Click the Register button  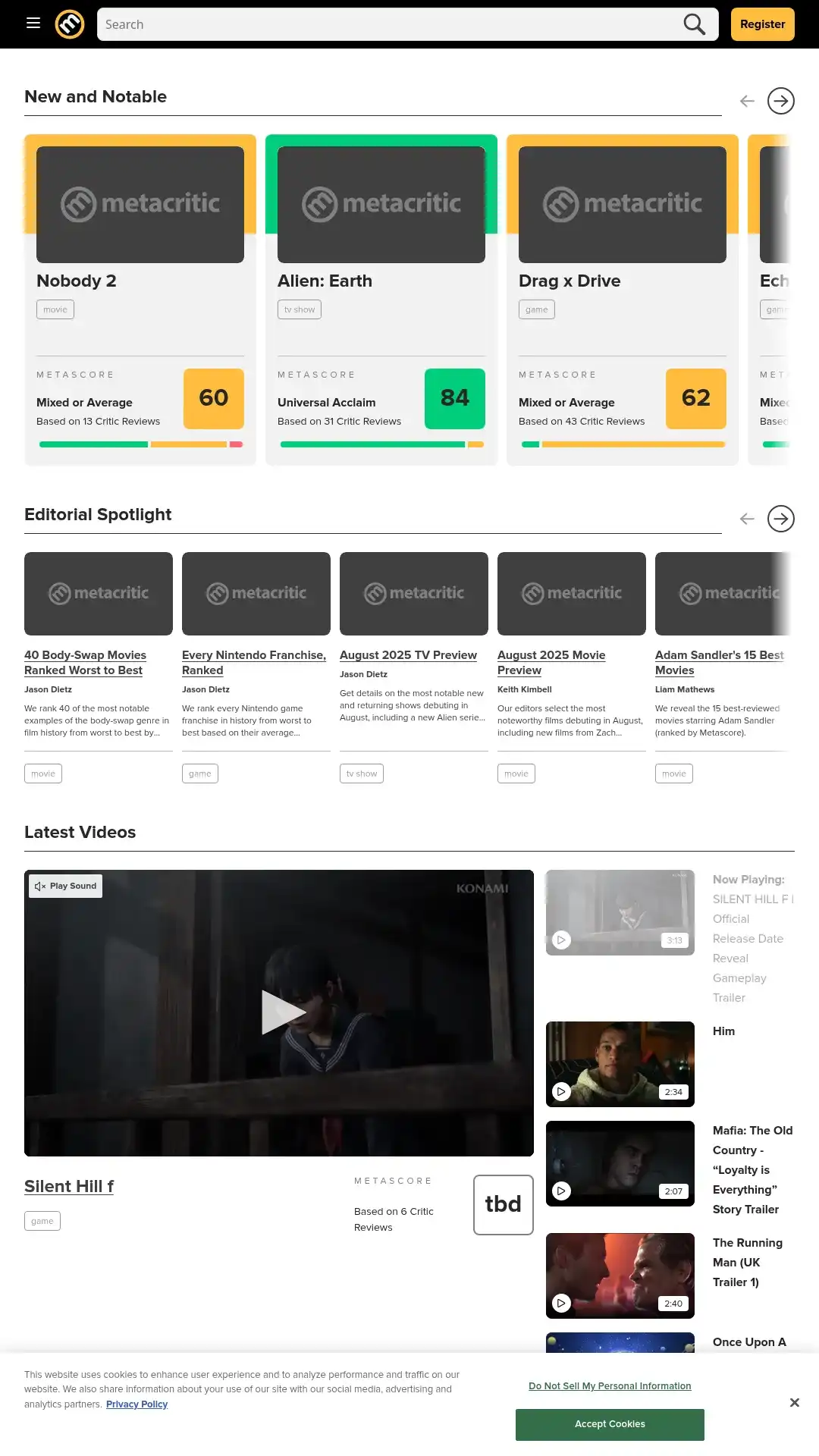point(762,24)
